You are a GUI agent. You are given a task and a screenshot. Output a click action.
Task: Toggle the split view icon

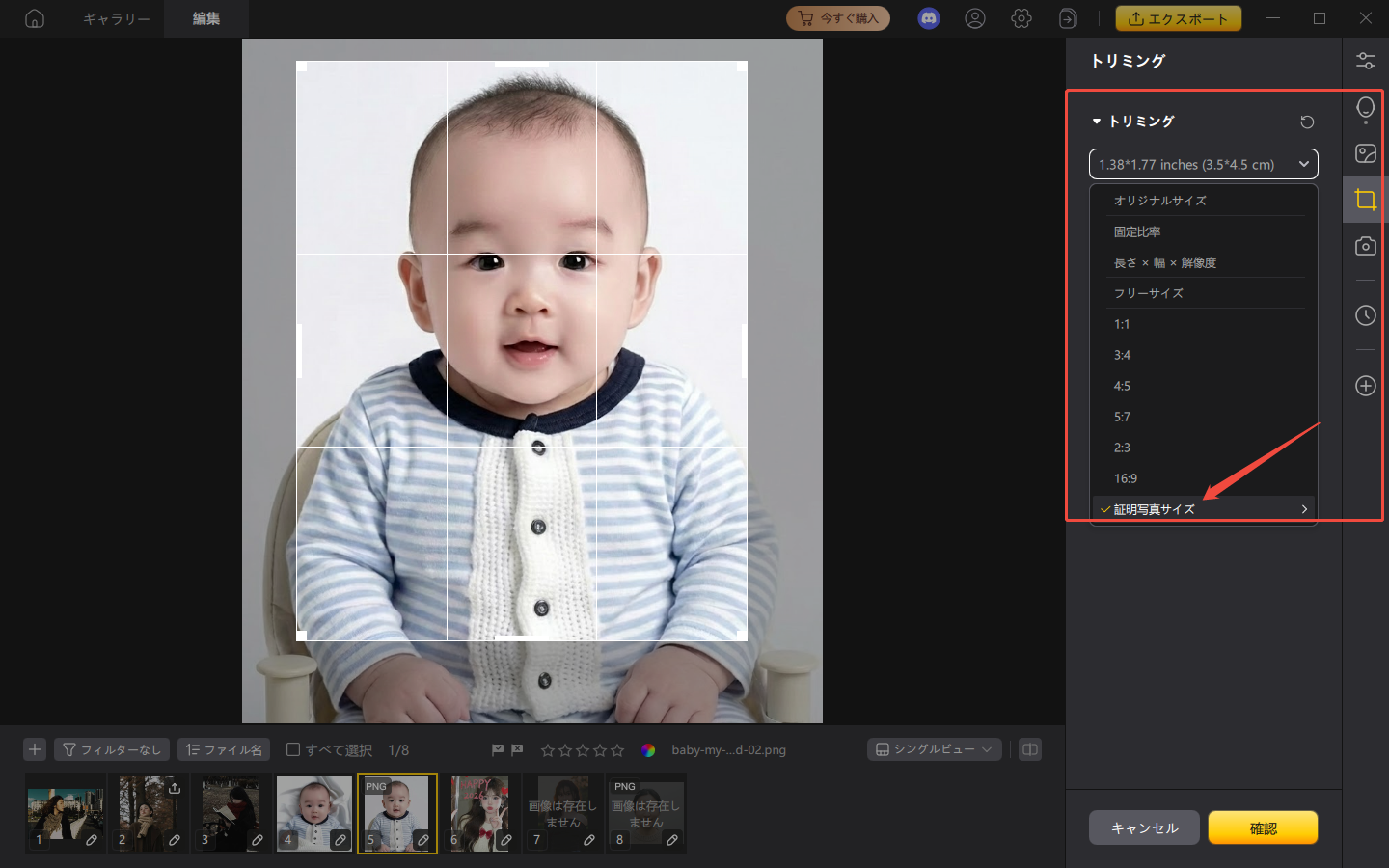pyautogui.click(x=1029, y=749)
